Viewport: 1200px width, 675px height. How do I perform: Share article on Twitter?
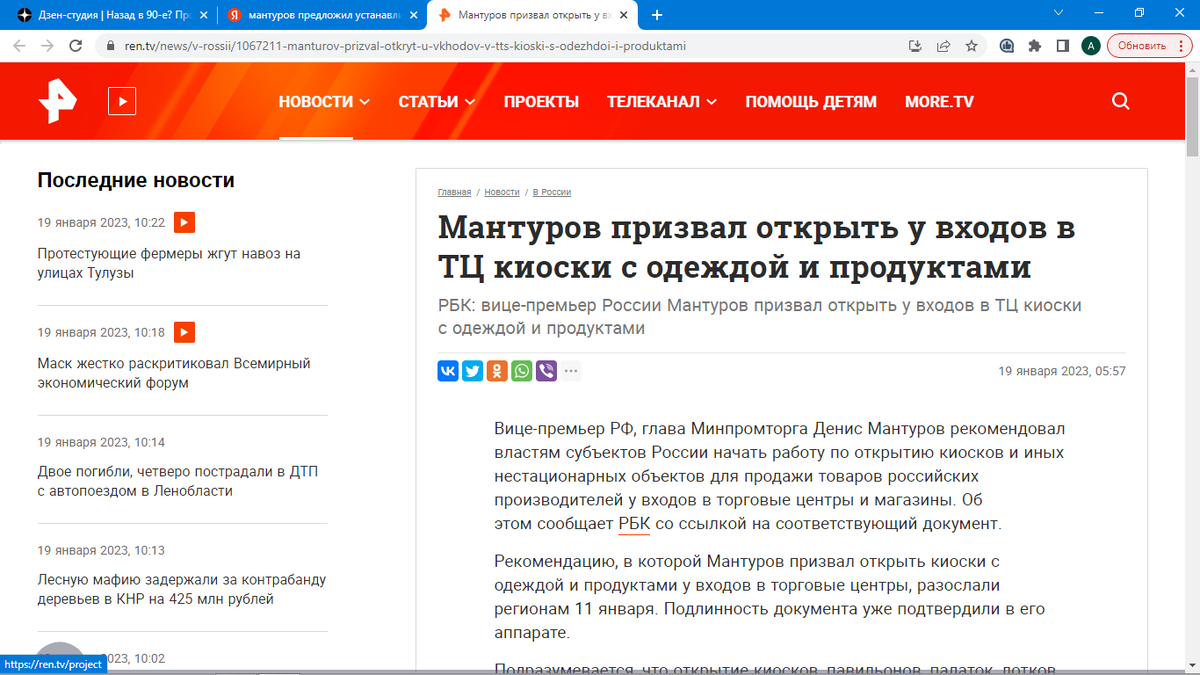pos(473,371)
